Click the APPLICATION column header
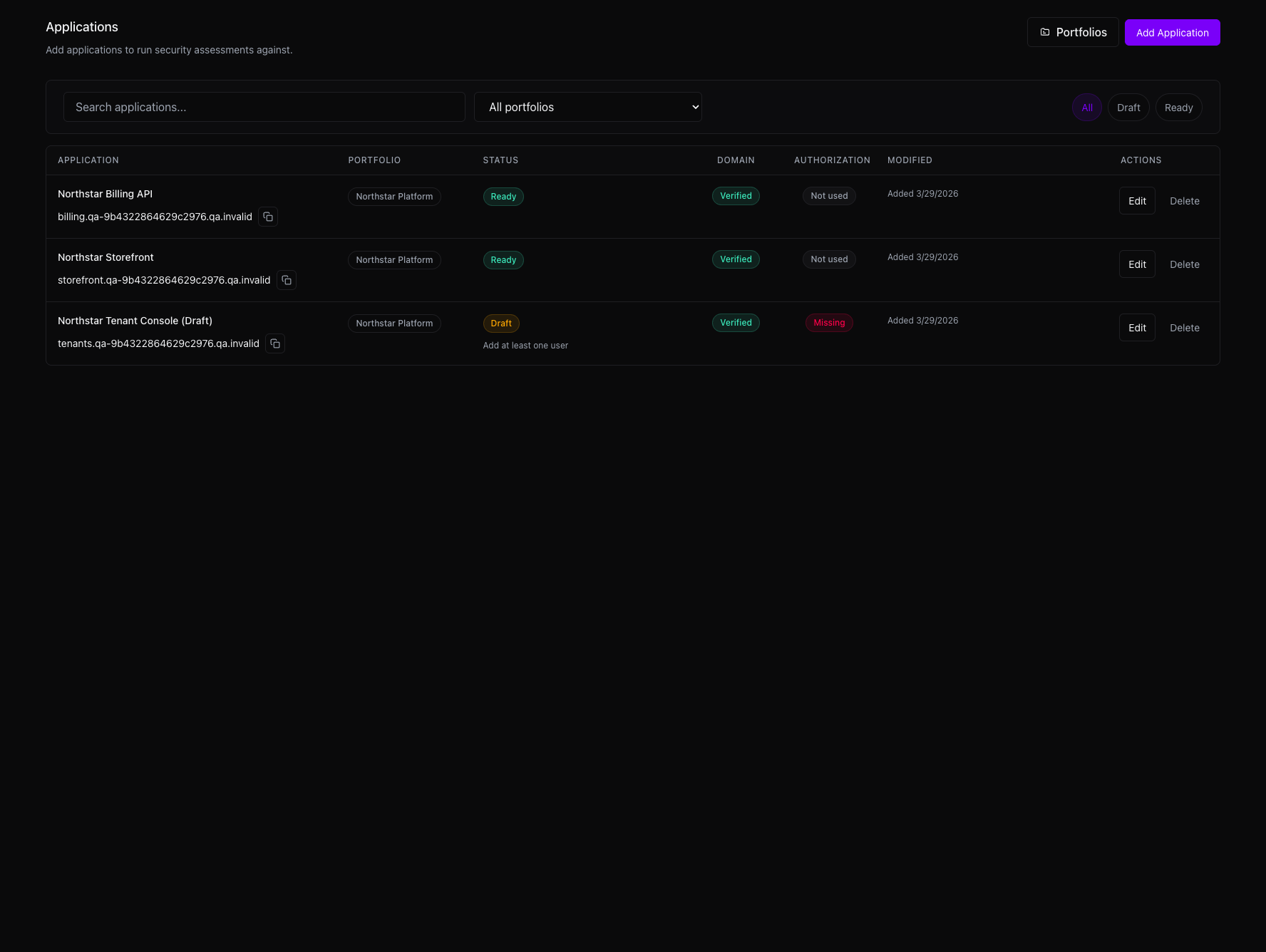 (x=88, y=160)
